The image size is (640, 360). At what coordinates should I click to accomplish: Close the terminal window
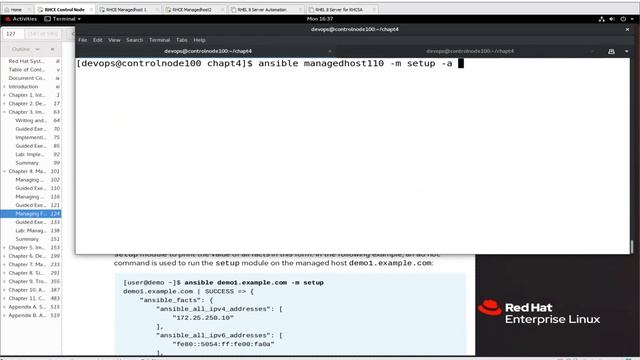coord(627,29)
